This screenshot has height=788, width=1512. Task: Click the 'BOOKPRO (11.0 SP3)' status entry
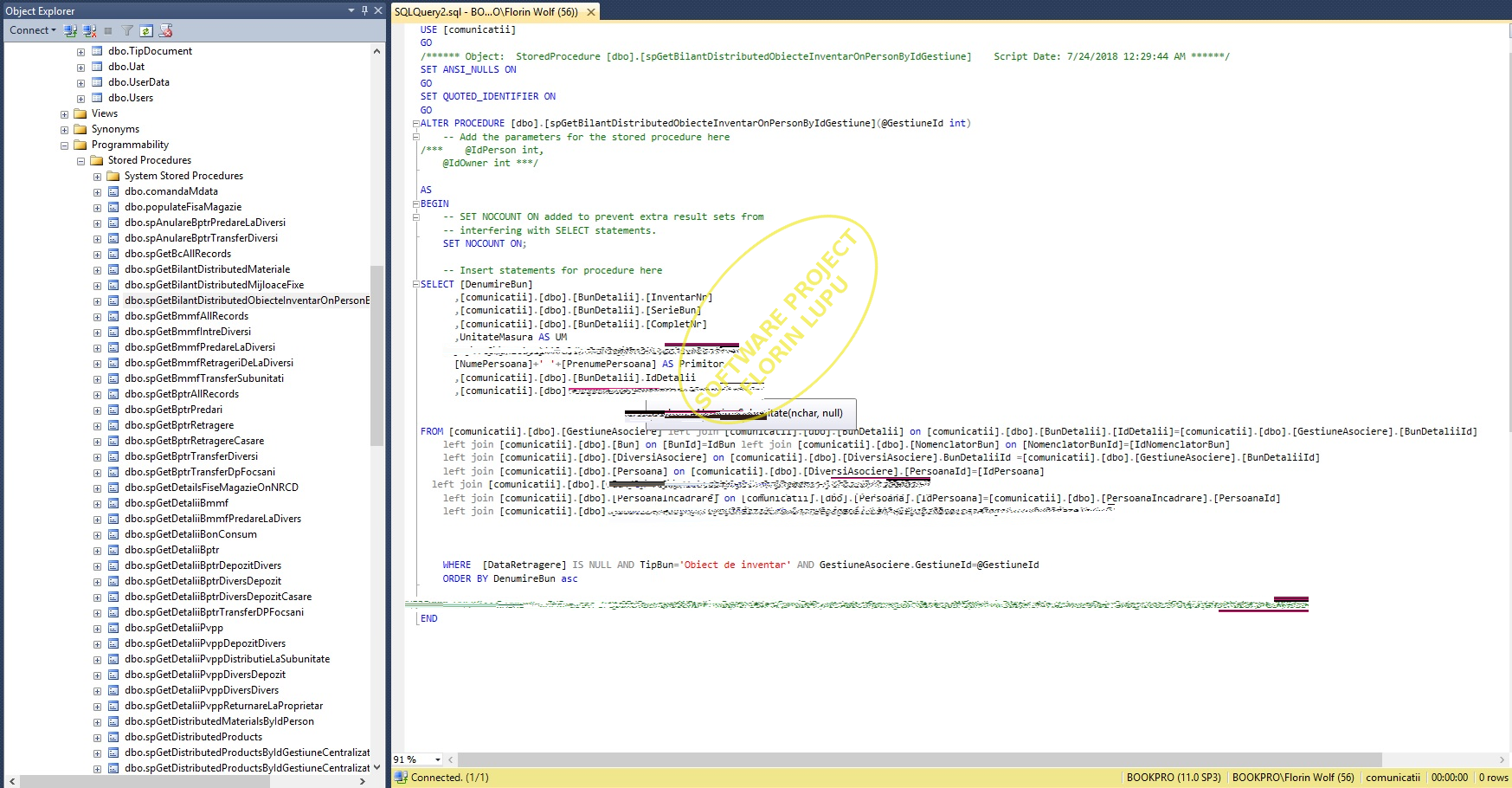tap(1174, 778)
